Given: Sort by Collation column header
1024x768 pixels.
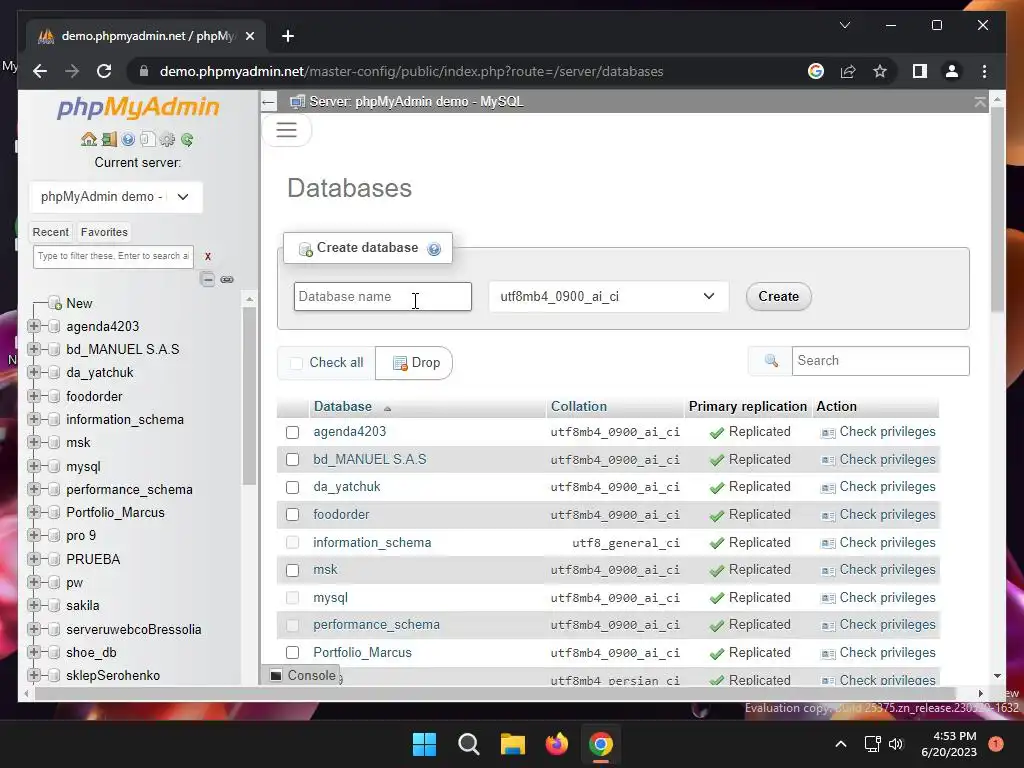Looking at the screenshot, I should [579, 406].
